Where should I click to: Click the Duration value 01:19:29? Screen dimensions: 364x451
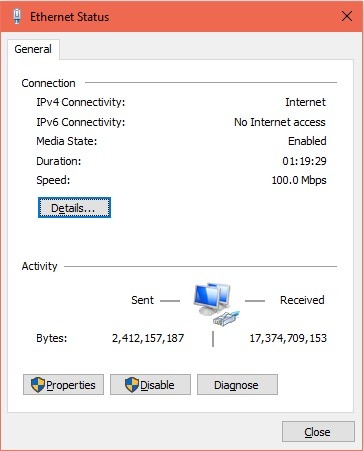tap(304, 161)
